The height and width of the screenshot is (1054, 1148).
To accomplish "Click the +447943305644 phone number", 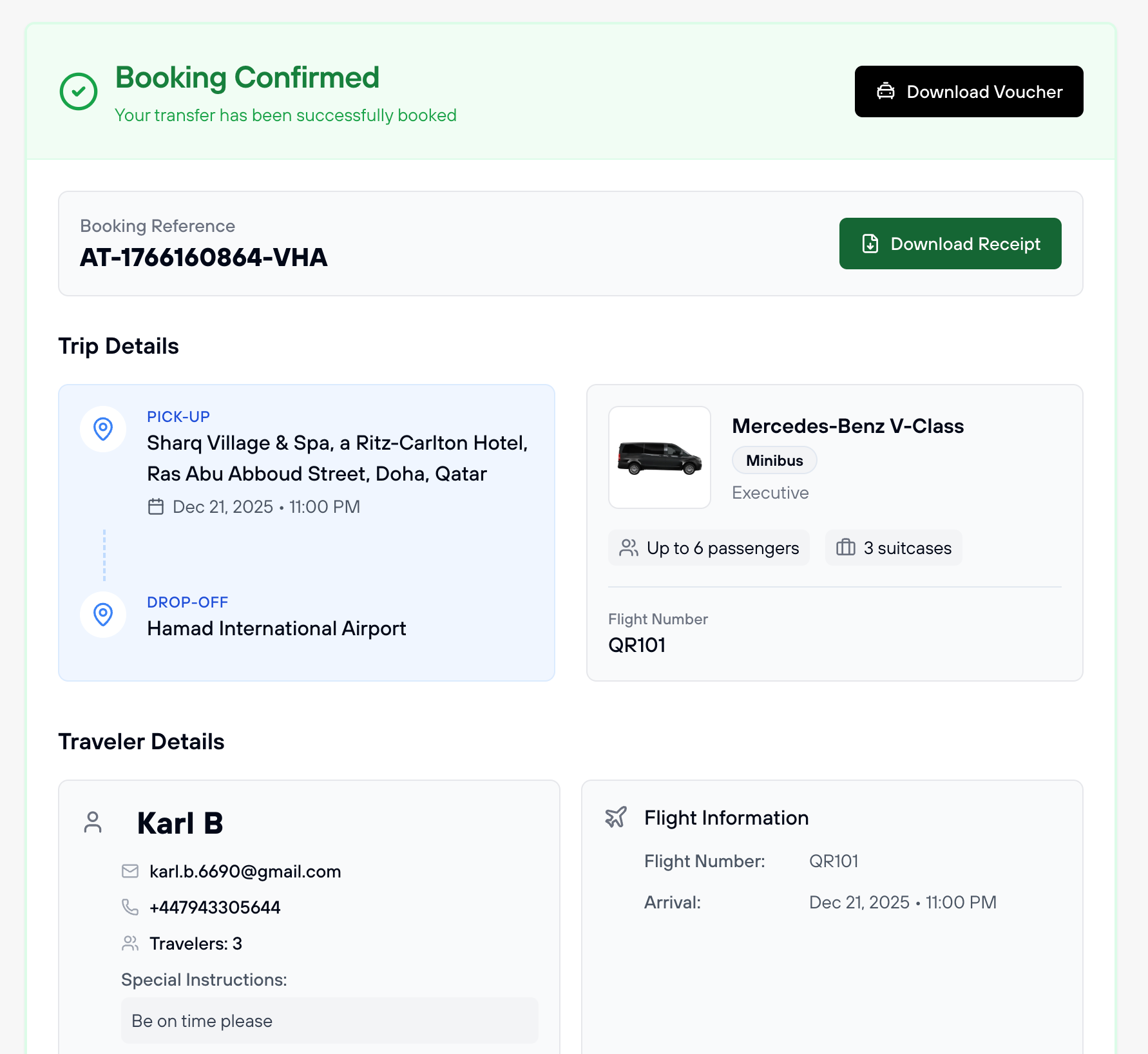I will coord(215,908).
